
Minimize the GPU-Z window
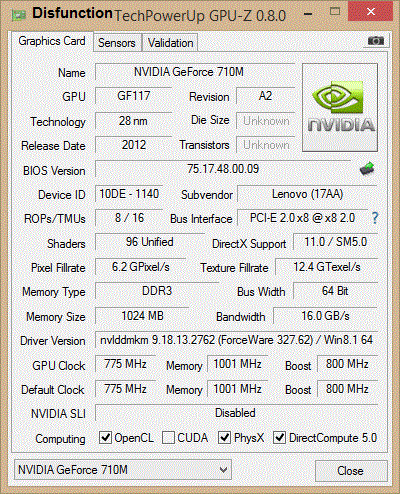coord(308,14)
